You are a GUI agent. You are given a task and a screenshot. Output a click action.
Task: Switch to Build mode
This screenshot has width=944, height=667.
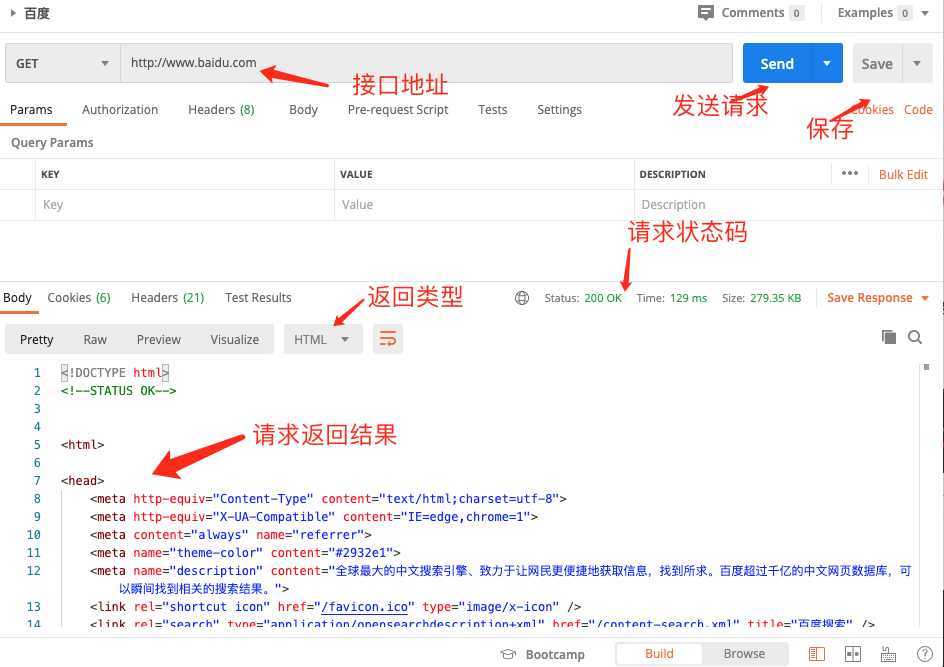pyautogui.click(x=659, y=654)
